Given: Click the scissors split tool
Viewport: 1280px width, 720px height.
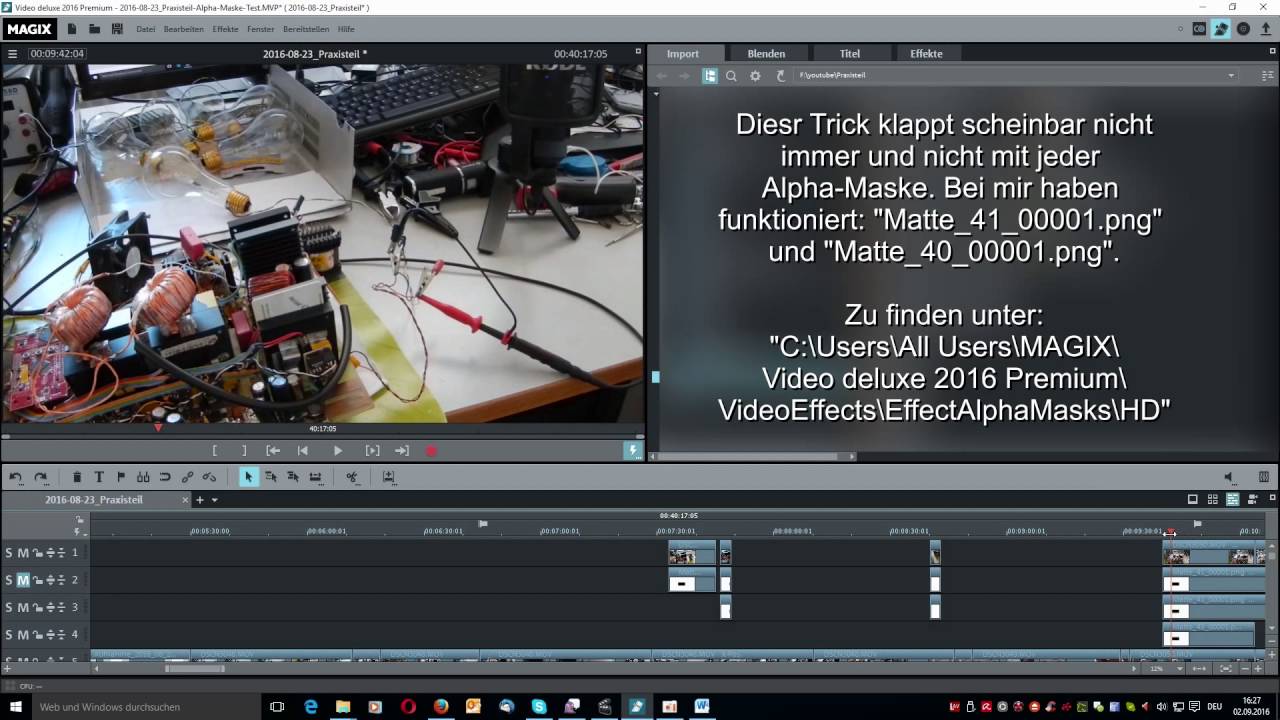Looking at the screenshot, I should pos(352,477).
